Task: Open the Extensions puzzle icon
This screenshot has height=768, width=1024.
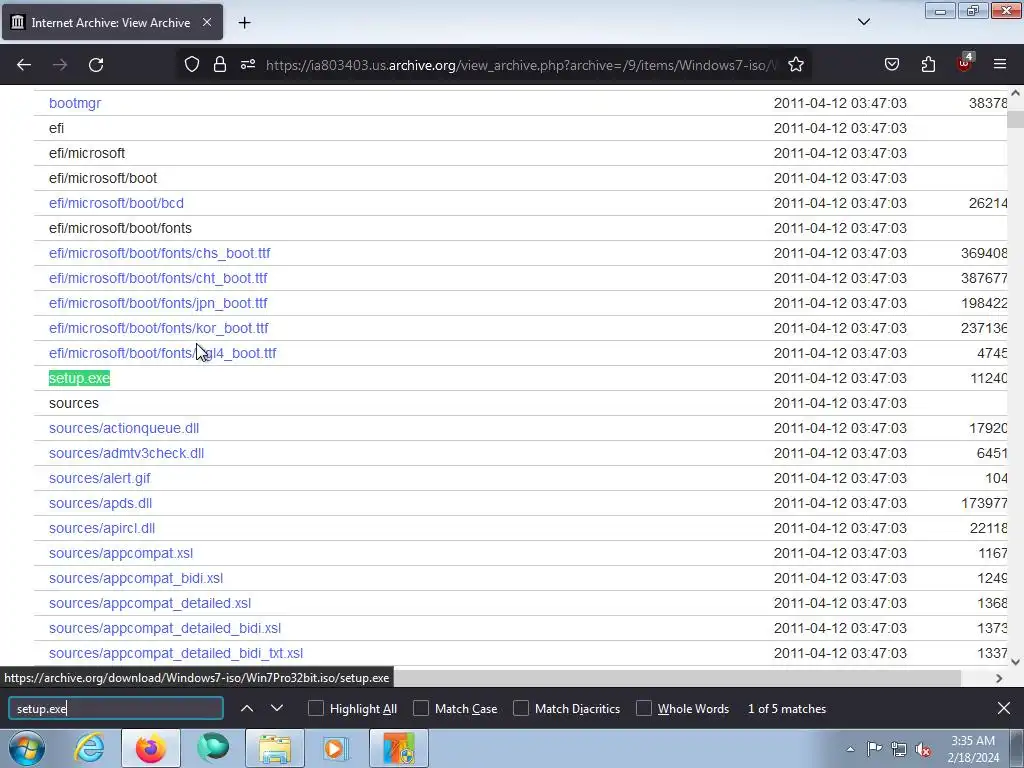Action: (928, 65)
